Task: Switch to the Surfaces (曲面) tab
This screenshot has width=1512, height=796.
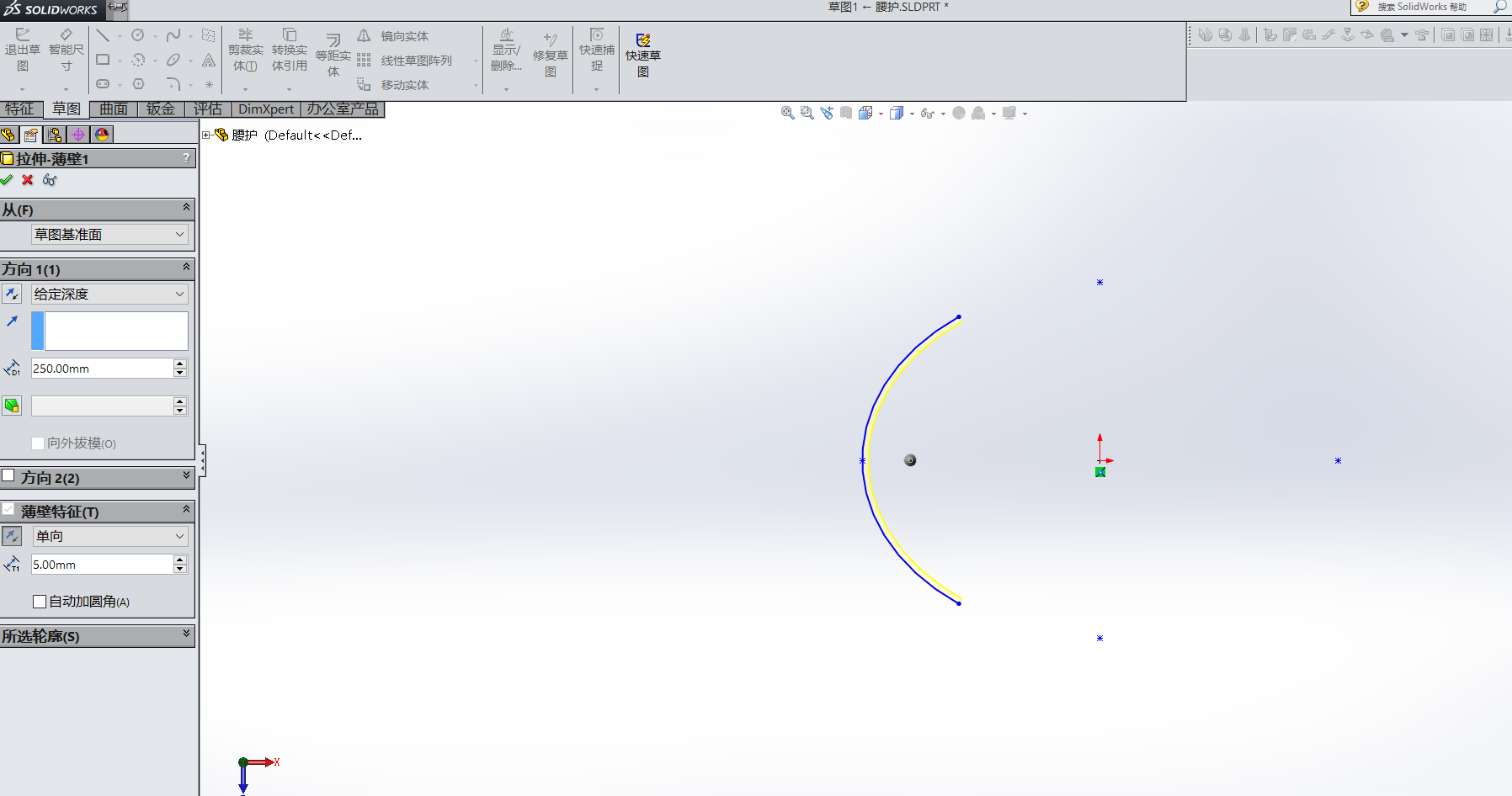Action: [114, 109]
